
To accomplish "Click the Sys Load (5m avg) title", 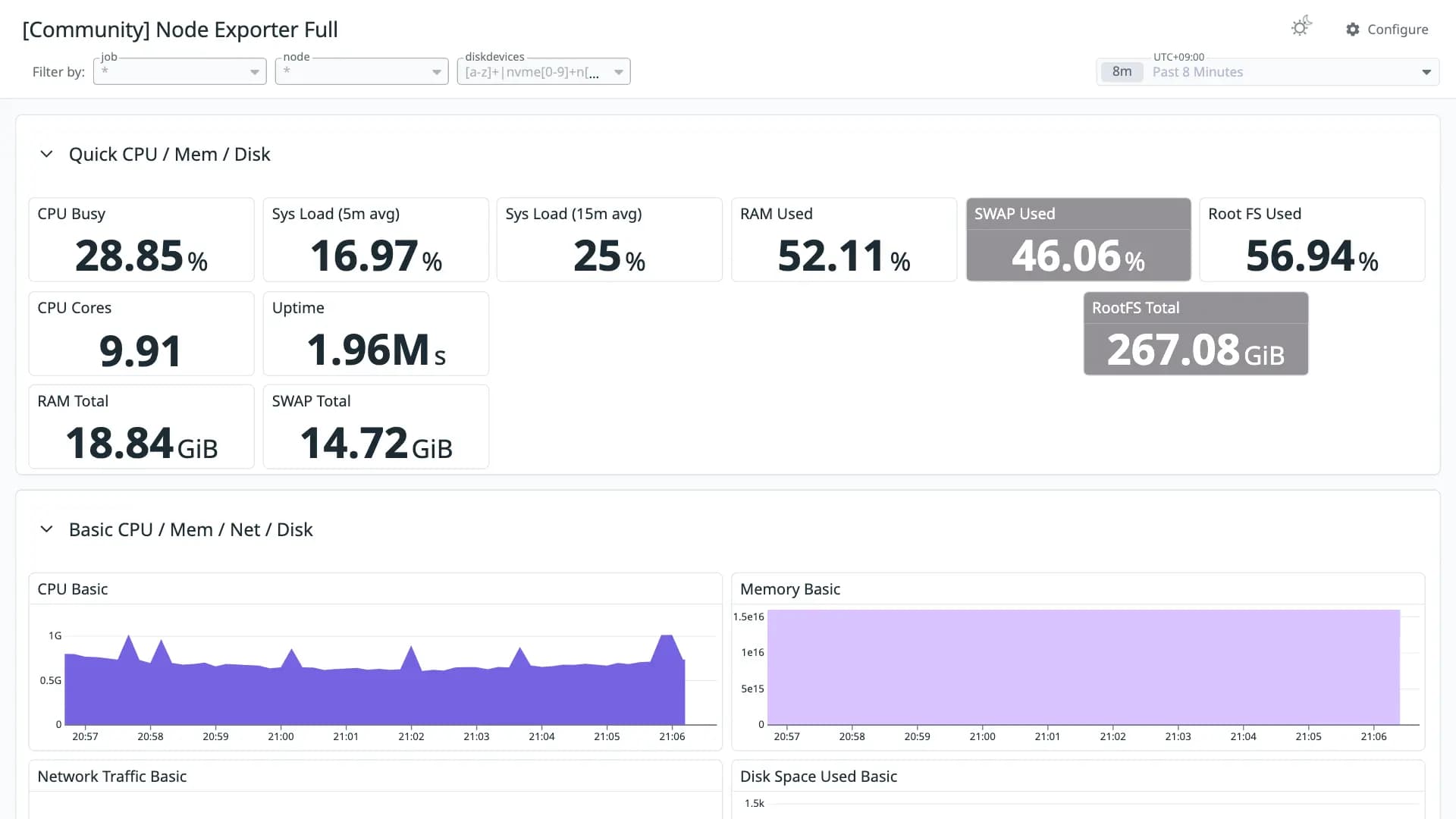I will [x=336, y=214].
